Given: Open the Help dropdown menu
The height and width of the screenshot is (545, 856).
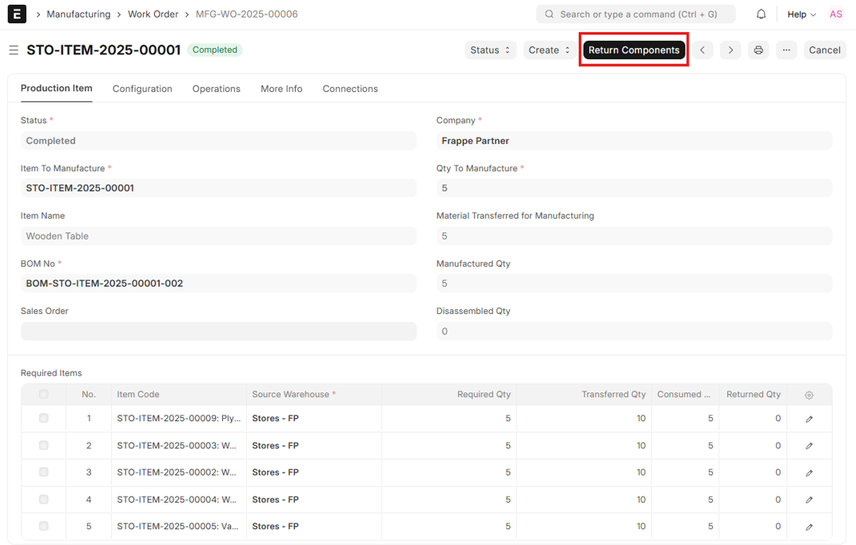Looking at the screenshot, I should [x=801, y=14].
